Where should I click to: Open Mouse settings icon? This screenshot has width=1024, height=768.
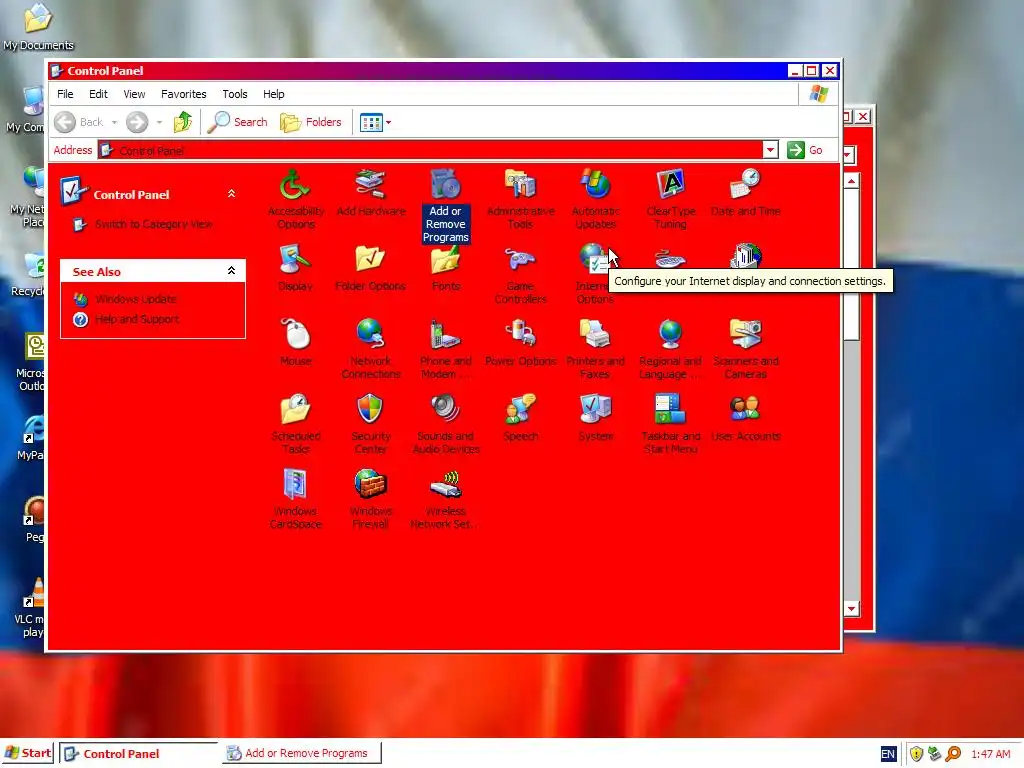tap(295, 334)
